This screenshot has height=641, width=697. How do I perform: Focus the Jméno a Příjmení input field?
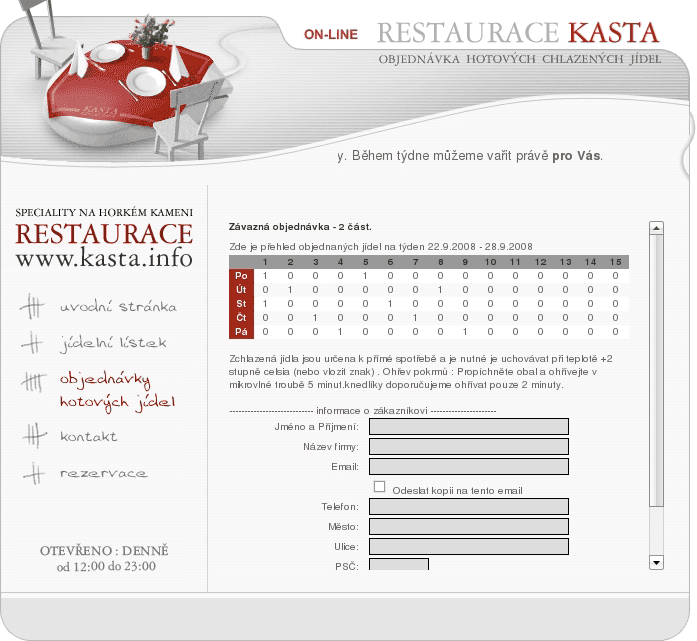click(x=469, y=426)
